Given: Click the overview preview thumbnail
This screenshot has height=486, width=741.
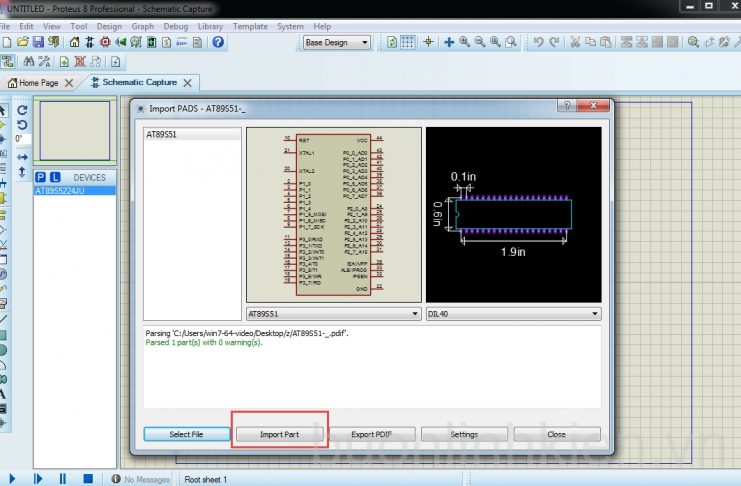Looking at the screenshot, I should pos(75,130).
